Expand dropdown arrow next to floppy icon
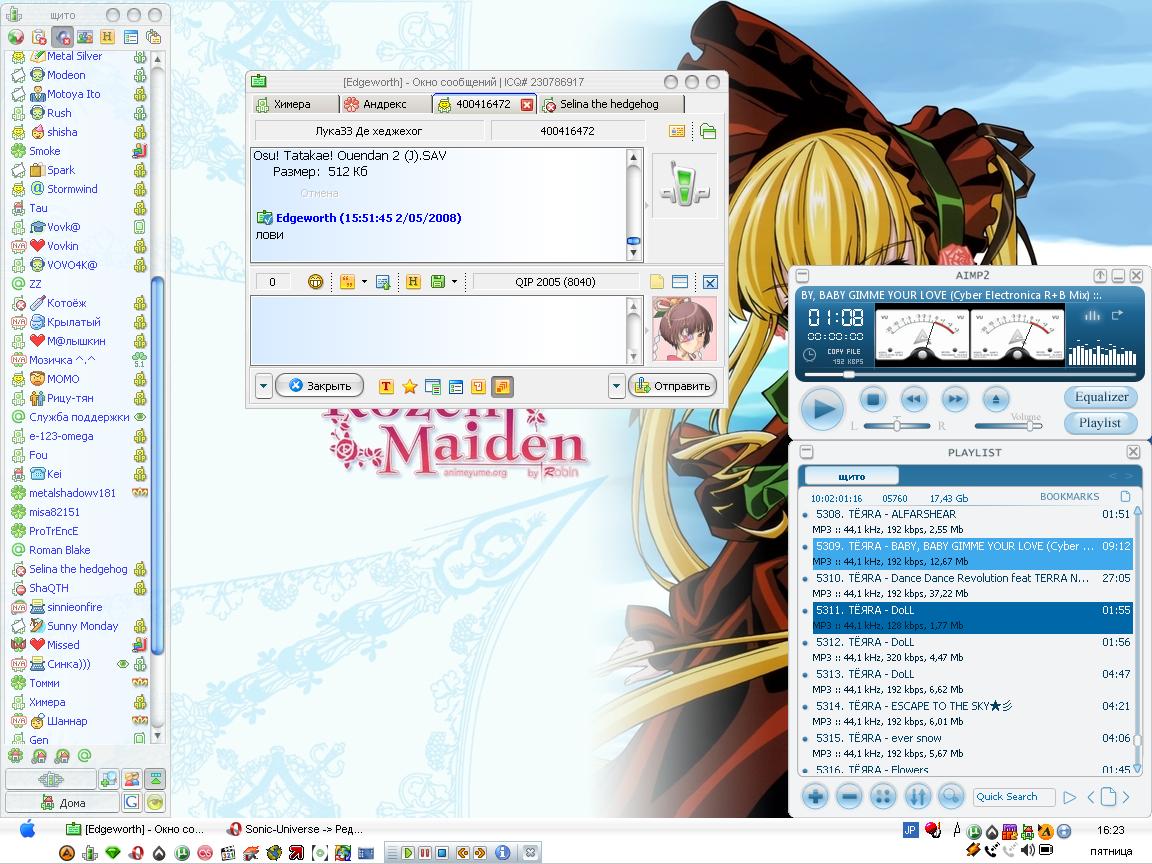Viewport: 1152px width, 864px height. (x=454, y=281)
